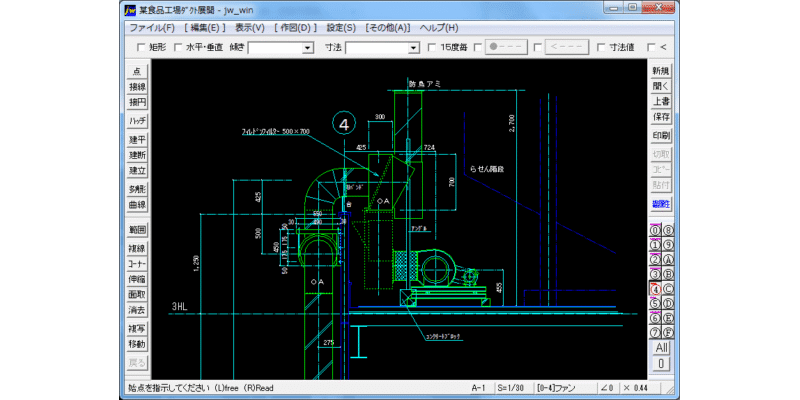Click the 印刷 print button
This screenshot has height=400, width=800.
tap(661, 136)
